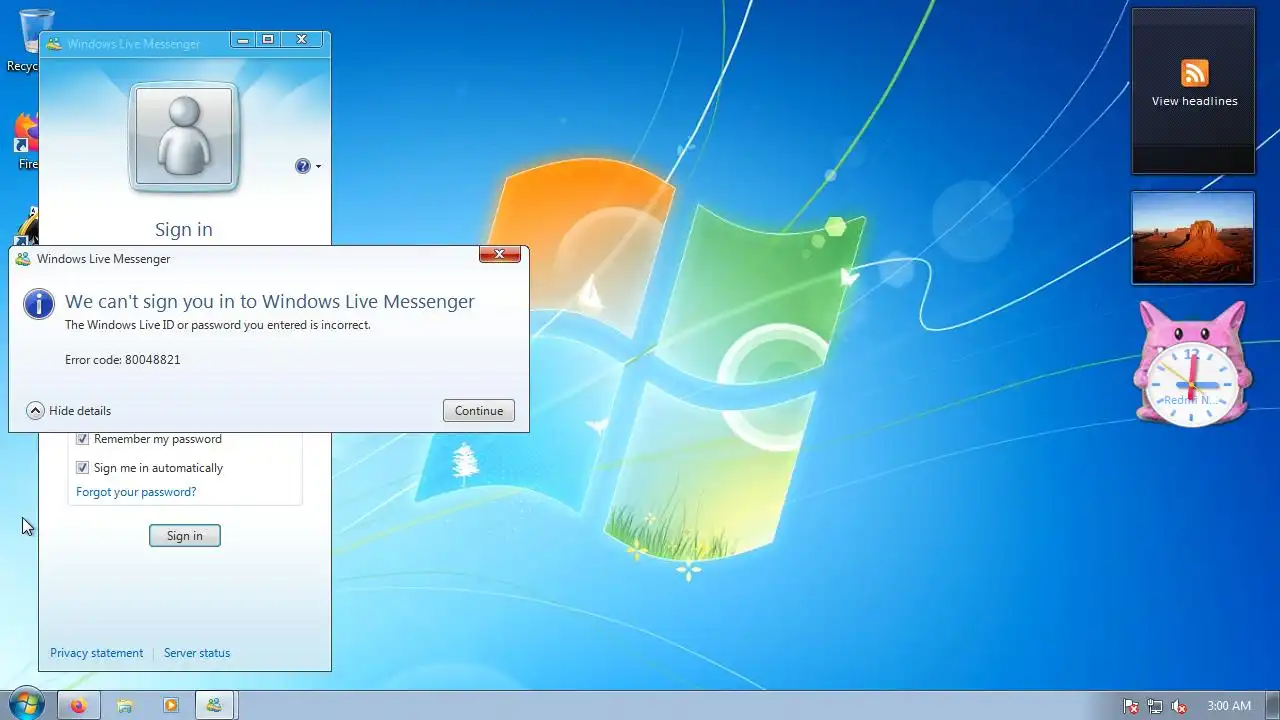Click View headlines in feed gadget
1280x720 pixels.
click(1195, 101)
